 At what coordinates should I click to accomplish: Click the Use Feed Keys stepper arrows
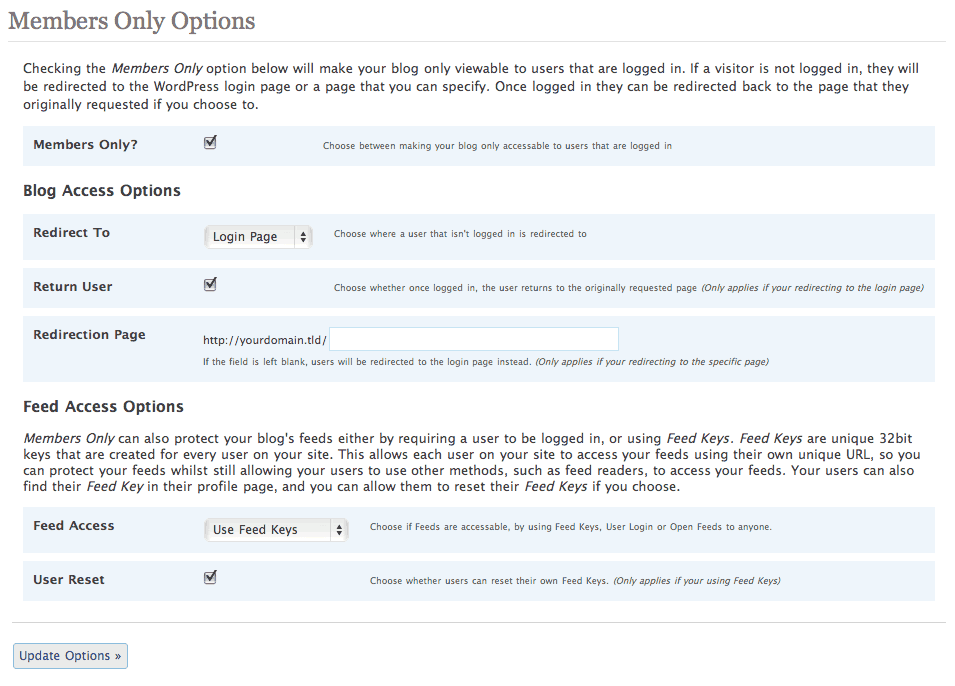click(339, 530)
